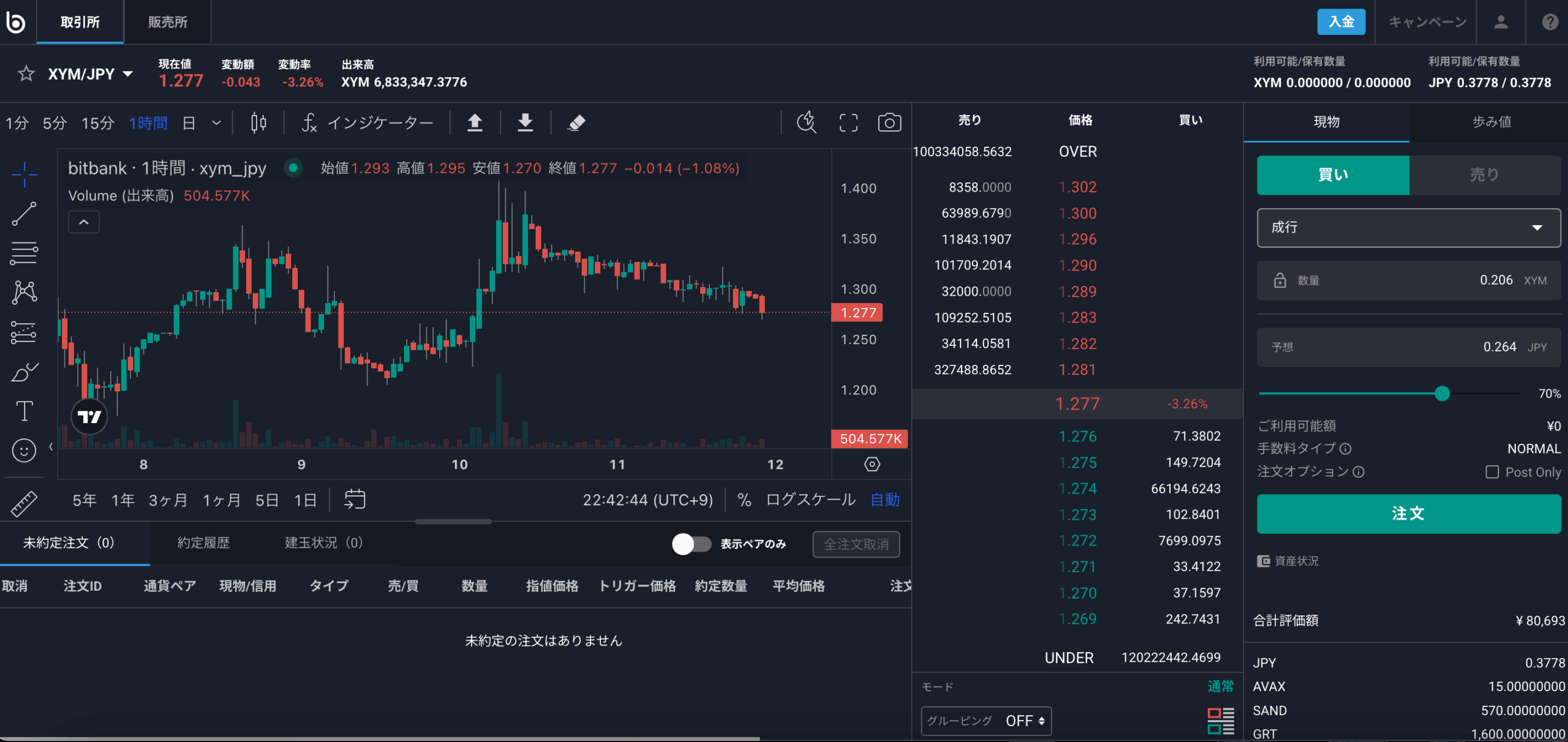The width and height of the screenshot is (1568, 742).
Task: Open the candlestick chart style icon
Action: [x=258, y=123]
